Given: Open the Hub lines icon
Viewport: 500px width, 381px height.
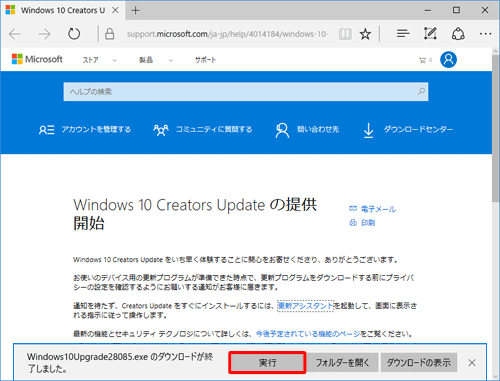Looking at the screenshot, I should coord(403,34).
